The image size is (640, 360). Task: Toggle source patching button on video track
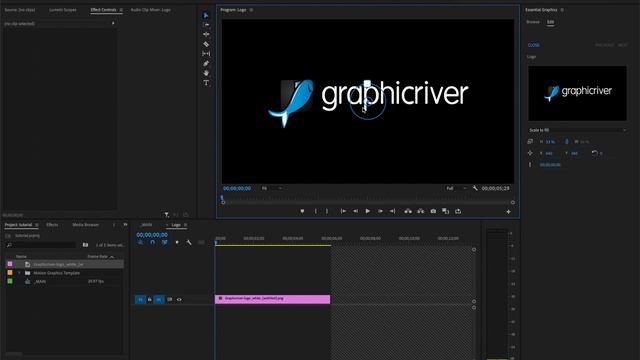[140, 300]
